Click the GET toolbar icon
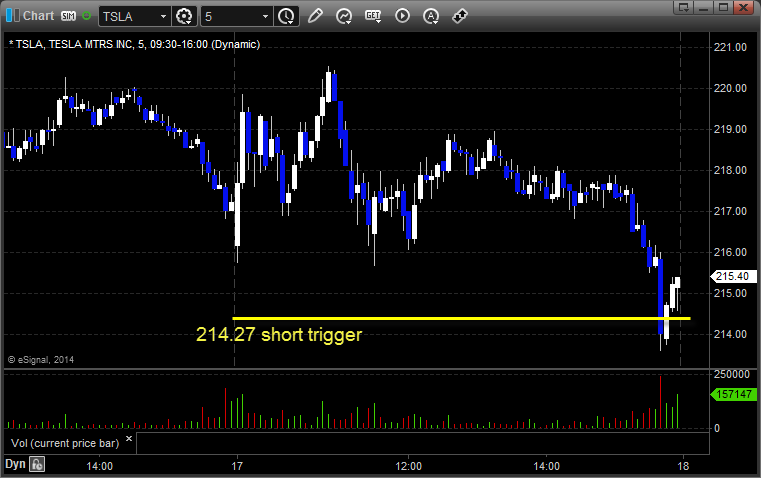 [x=373, y=16]
